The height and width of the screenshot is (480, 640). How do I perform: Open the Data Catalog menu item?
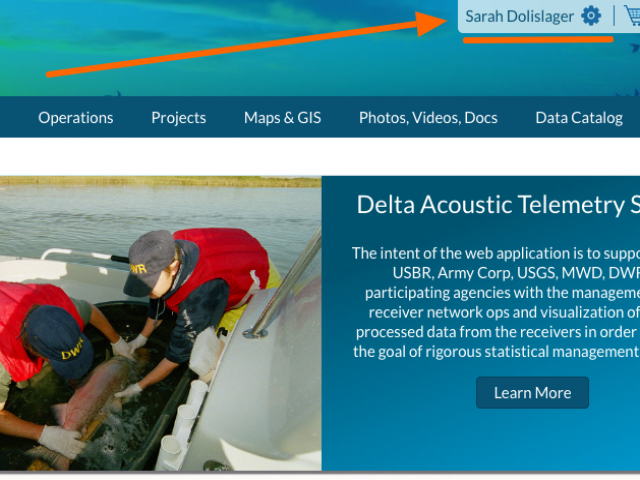click(x=579, y=118)
